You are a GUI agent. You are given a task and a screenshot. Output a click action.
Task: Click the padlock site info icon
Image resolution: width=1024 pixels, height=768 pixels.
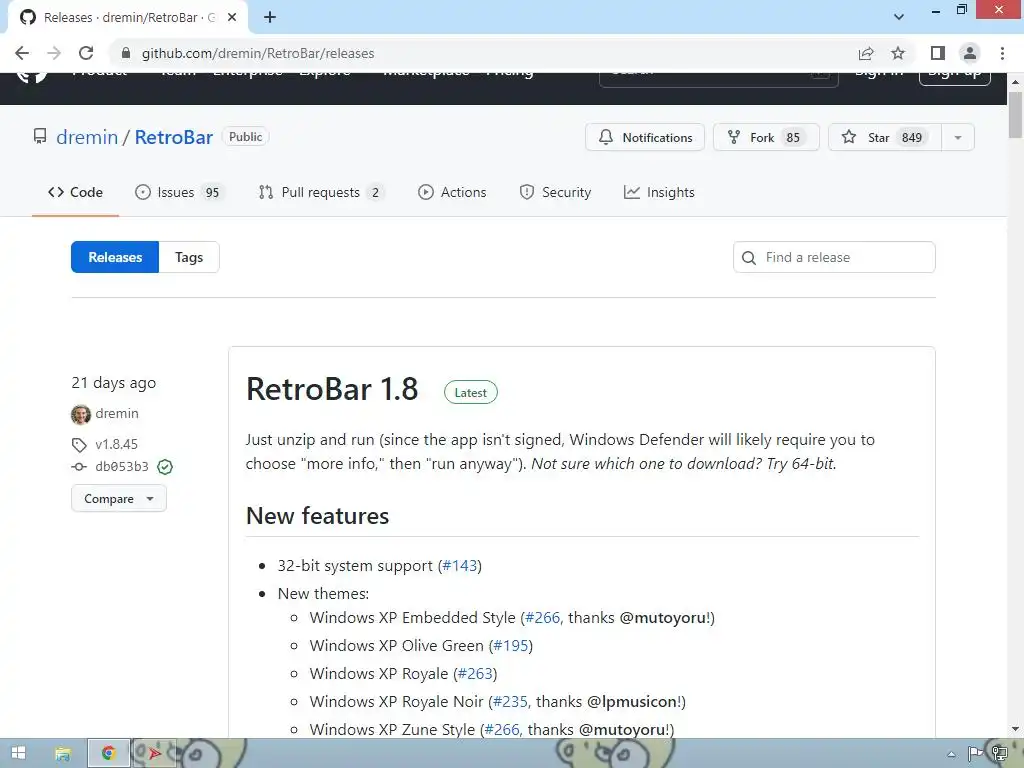126,53
